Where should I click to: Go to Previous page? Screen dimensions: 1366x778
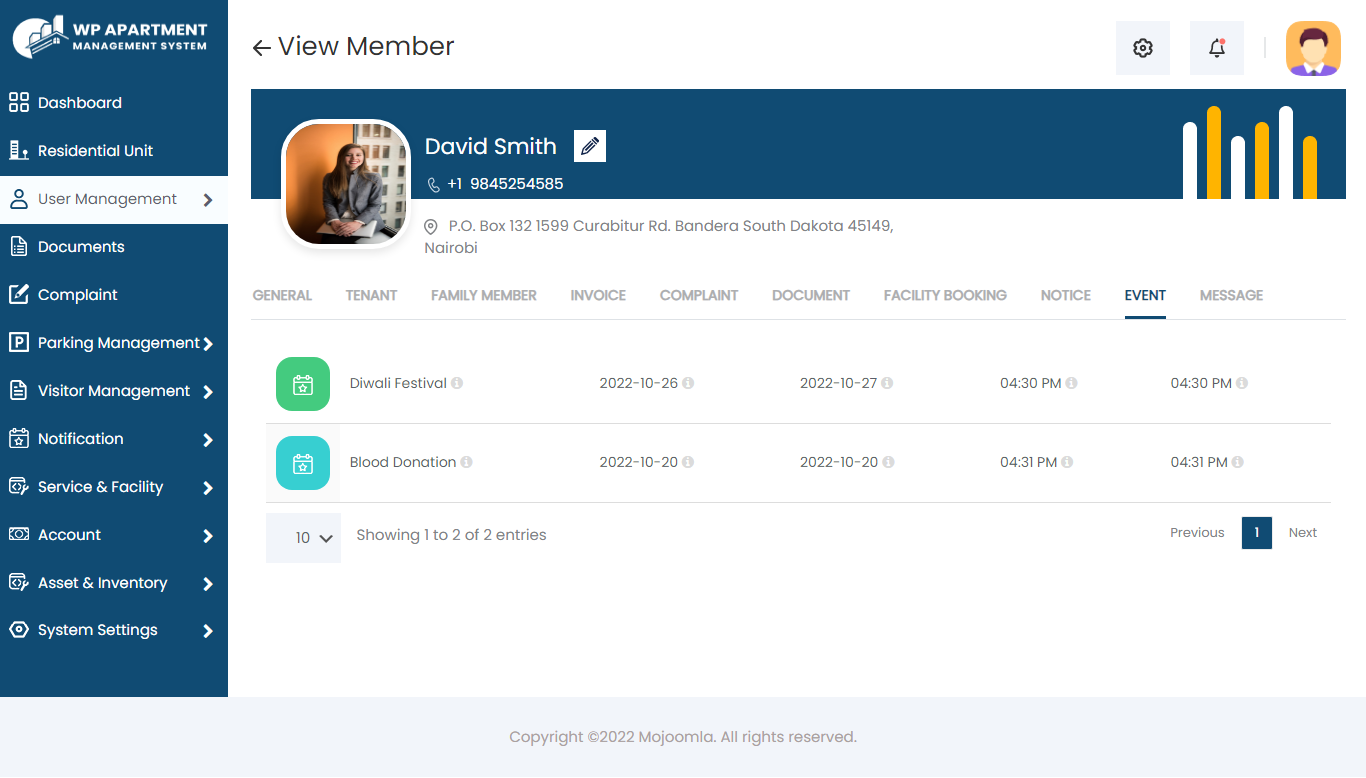click(x=1197, y=533)
